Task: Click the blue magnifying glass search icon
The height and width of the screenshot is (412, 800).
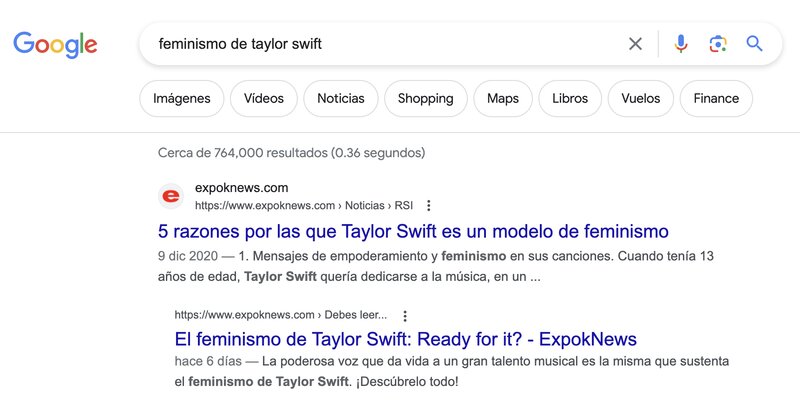Action: pos(754,44)
